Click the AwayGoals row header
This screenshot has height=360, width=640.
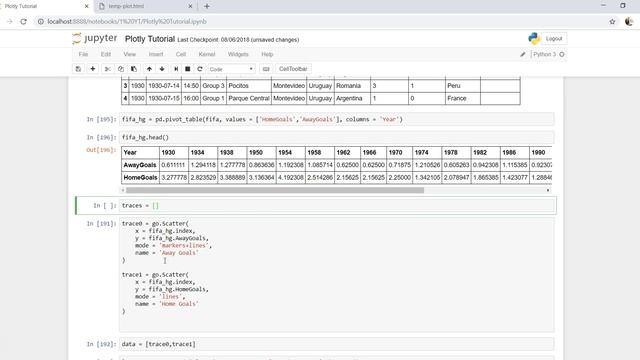pyautogui.click(x=140, y=165)
